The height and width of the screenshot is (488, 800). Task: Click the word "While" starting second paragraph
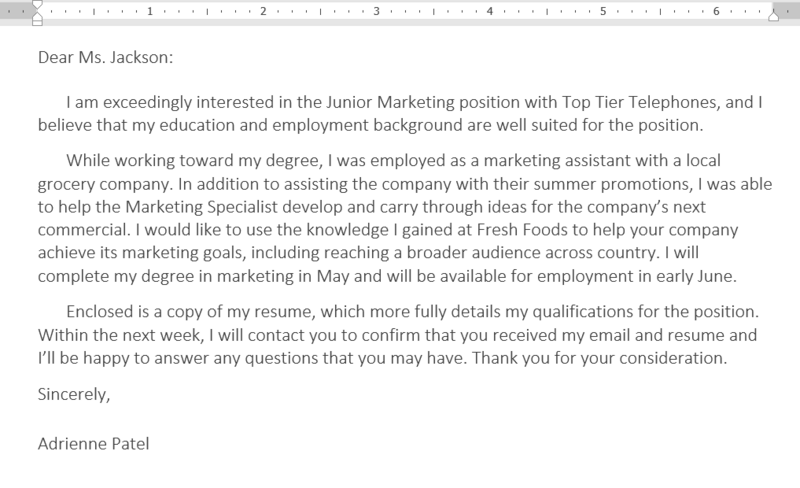coord(88,160)
